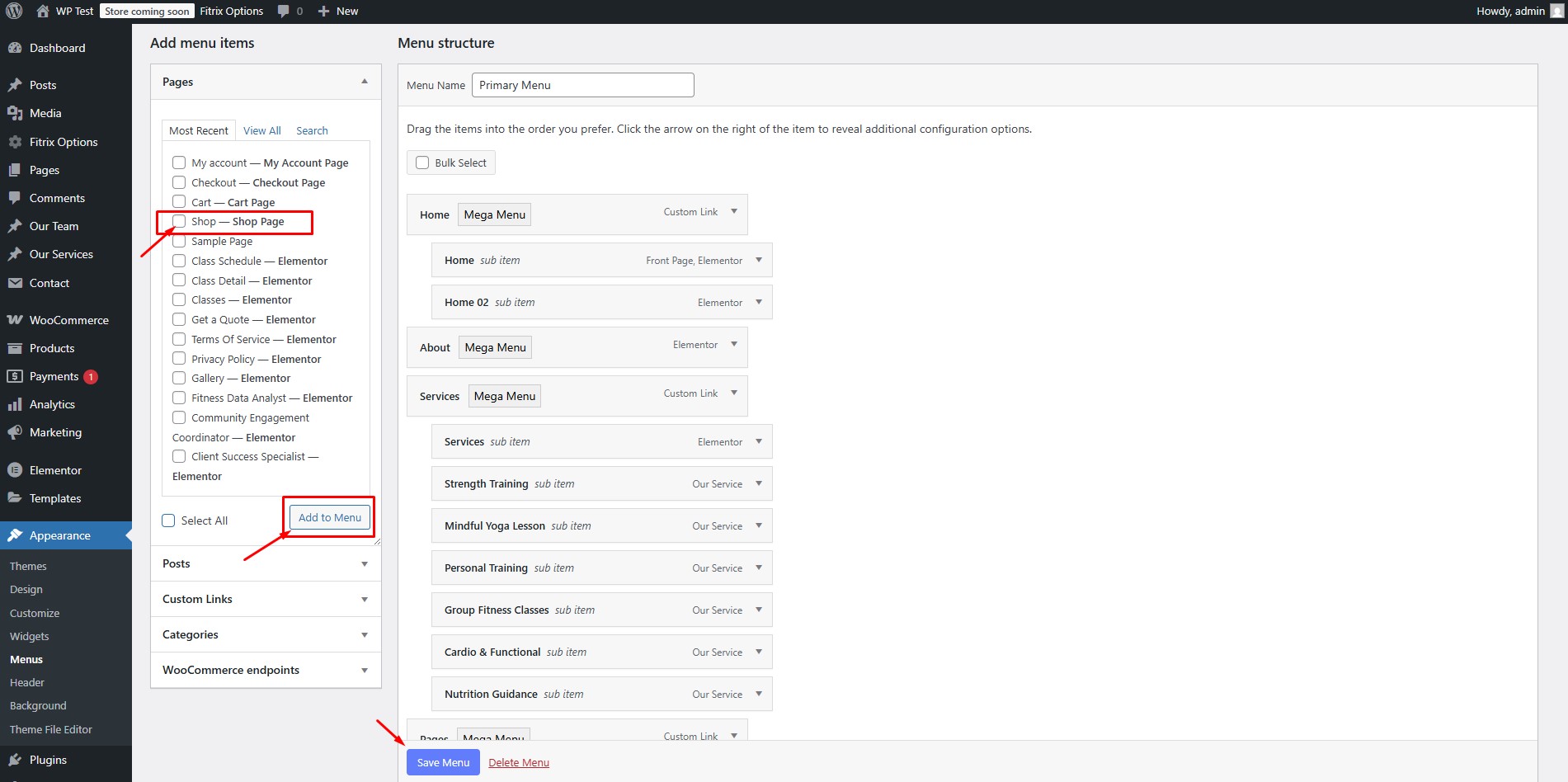Click the Marketing megaphone icon

pyautogui.click(x=15, y=432)
